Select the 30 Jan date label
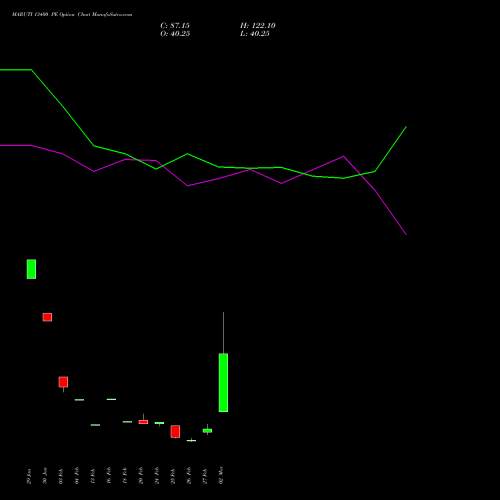The height and width of the screenshot is (500, 500). [x=45, y=476]
